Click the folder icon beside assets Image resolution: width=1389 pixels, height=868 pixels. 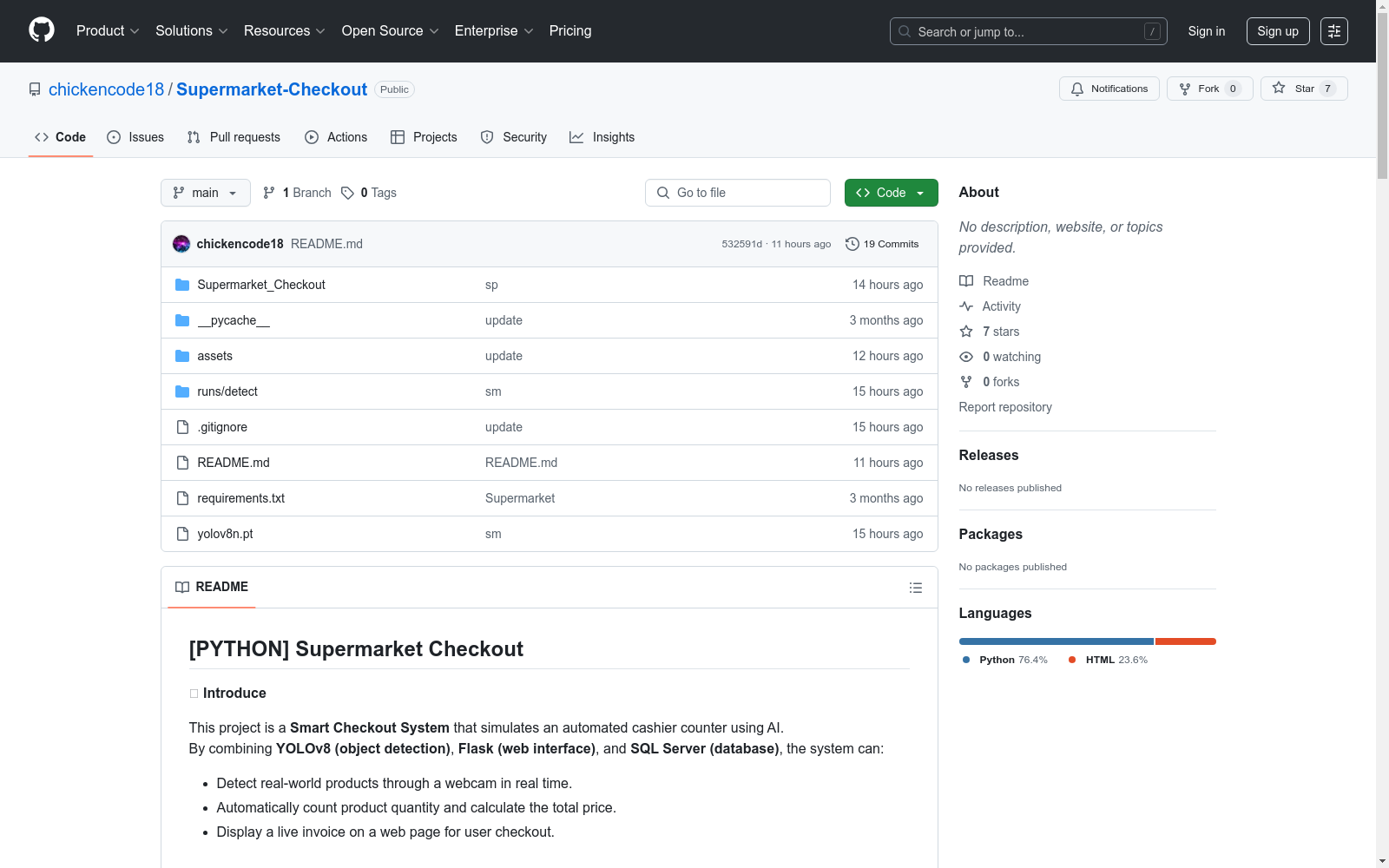[x=182, y=356]
